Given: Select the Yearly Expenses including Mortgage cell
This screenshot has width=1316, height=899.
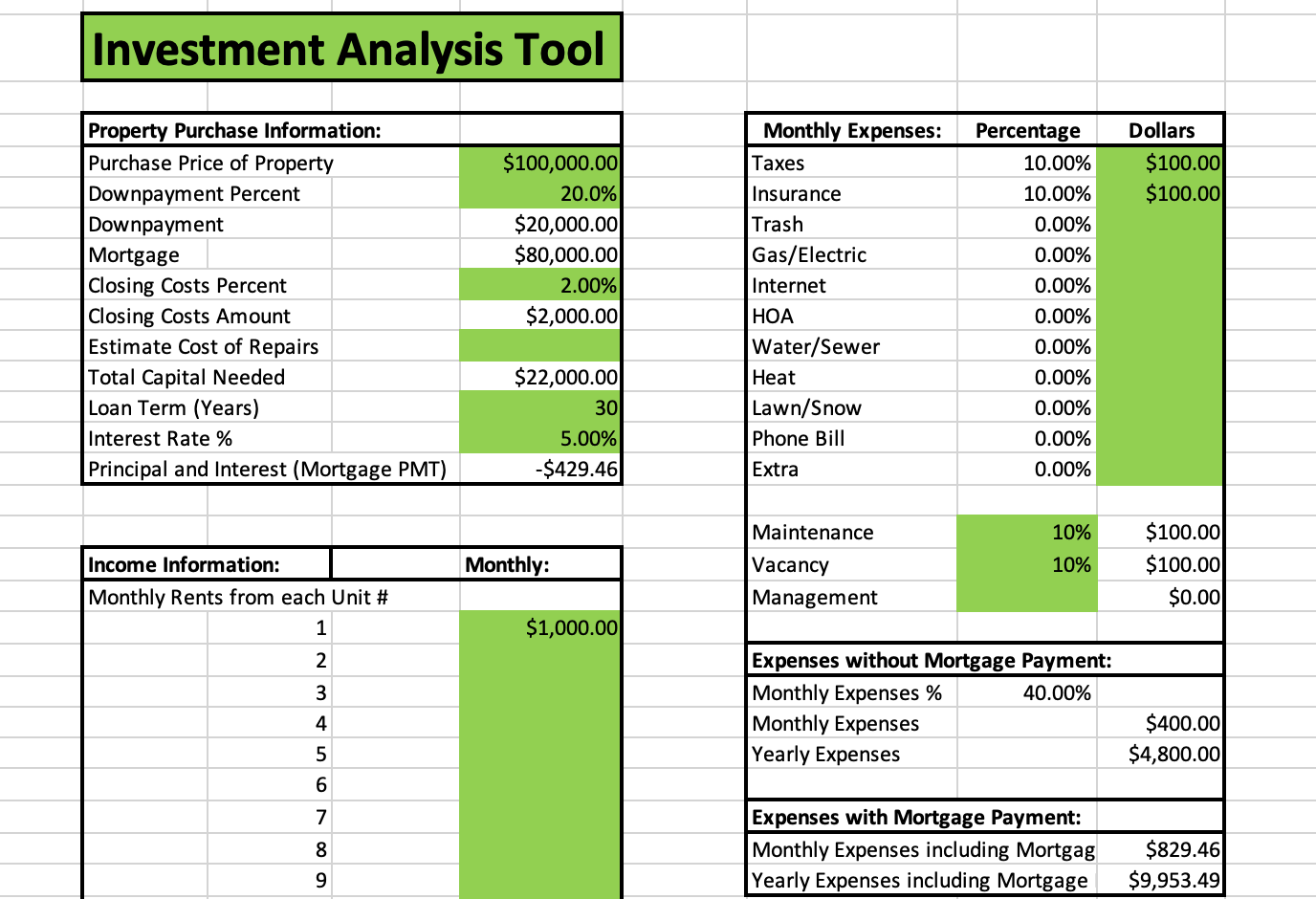Looking at the screenshot, I should (1160, 880).
